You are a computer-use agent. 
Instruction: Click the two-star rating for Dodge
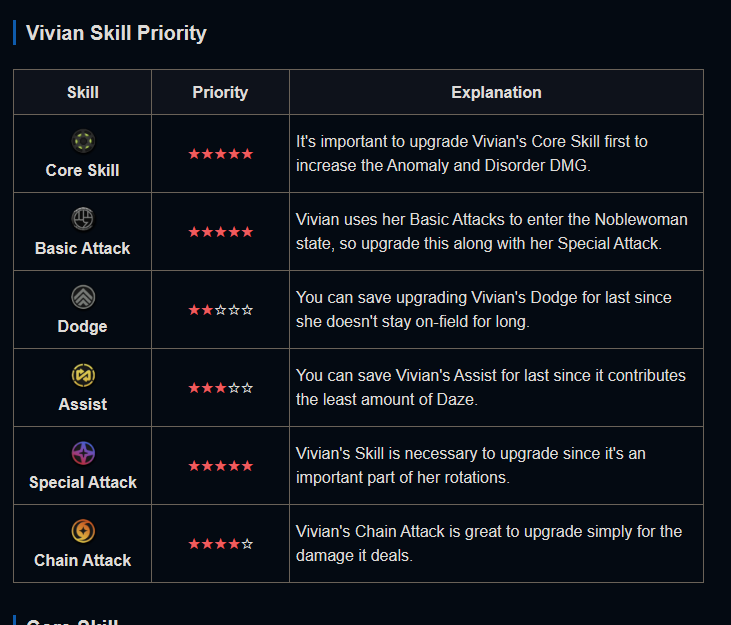(221, 310)
